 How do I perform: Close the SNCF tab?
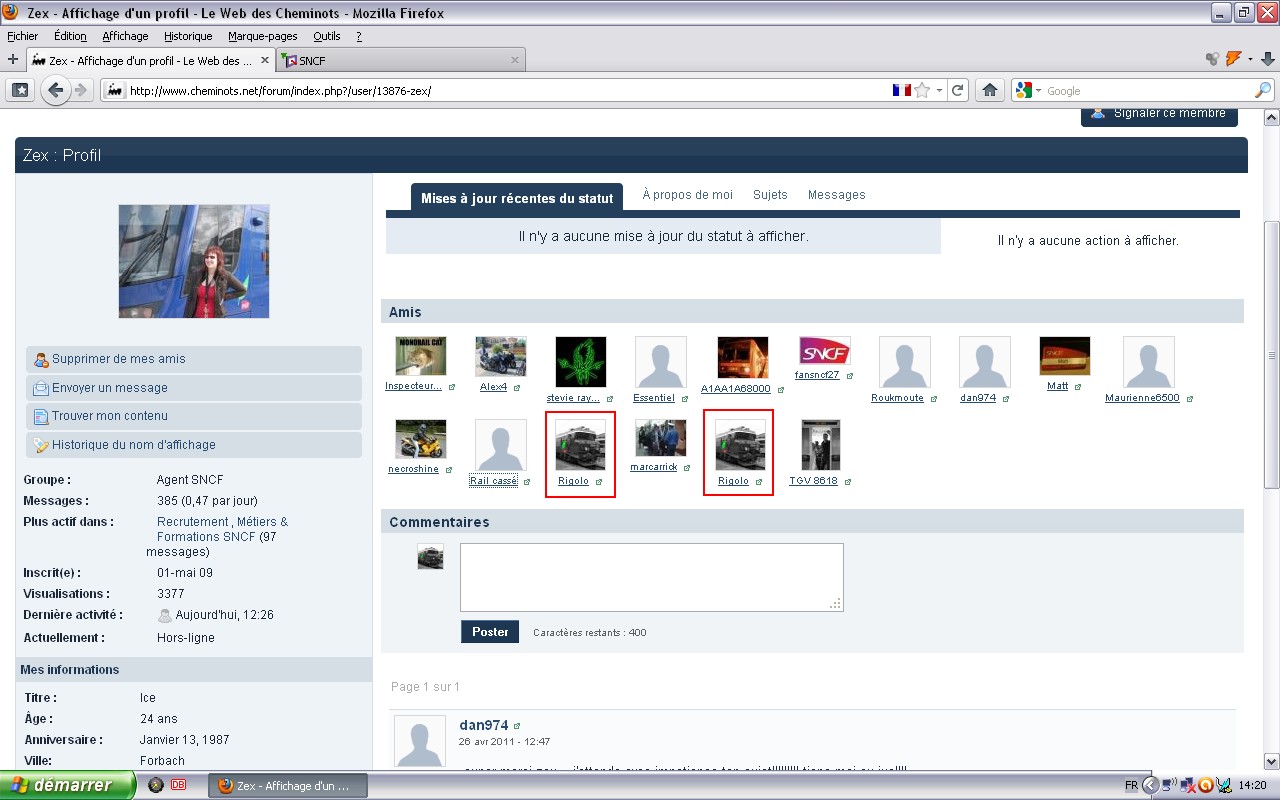click(x=515, y=61)
